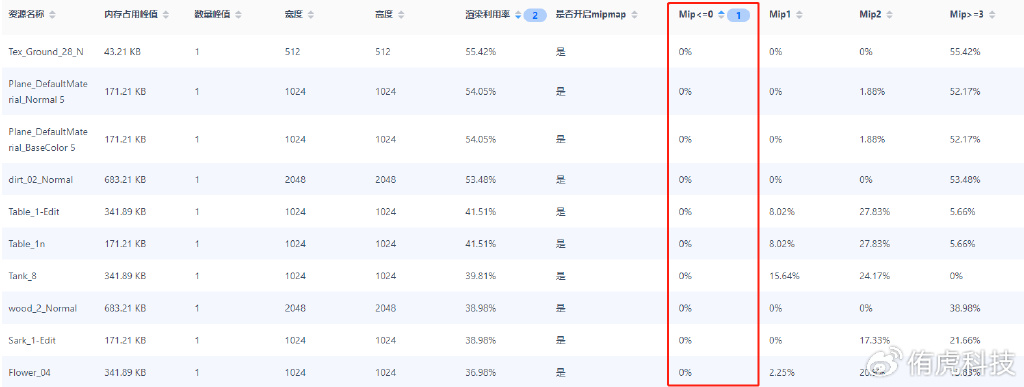Select the Flower_04 resource name
The width and height of the screenshot is (1024, 387).
pyautogui.click(x=29, y=373)
